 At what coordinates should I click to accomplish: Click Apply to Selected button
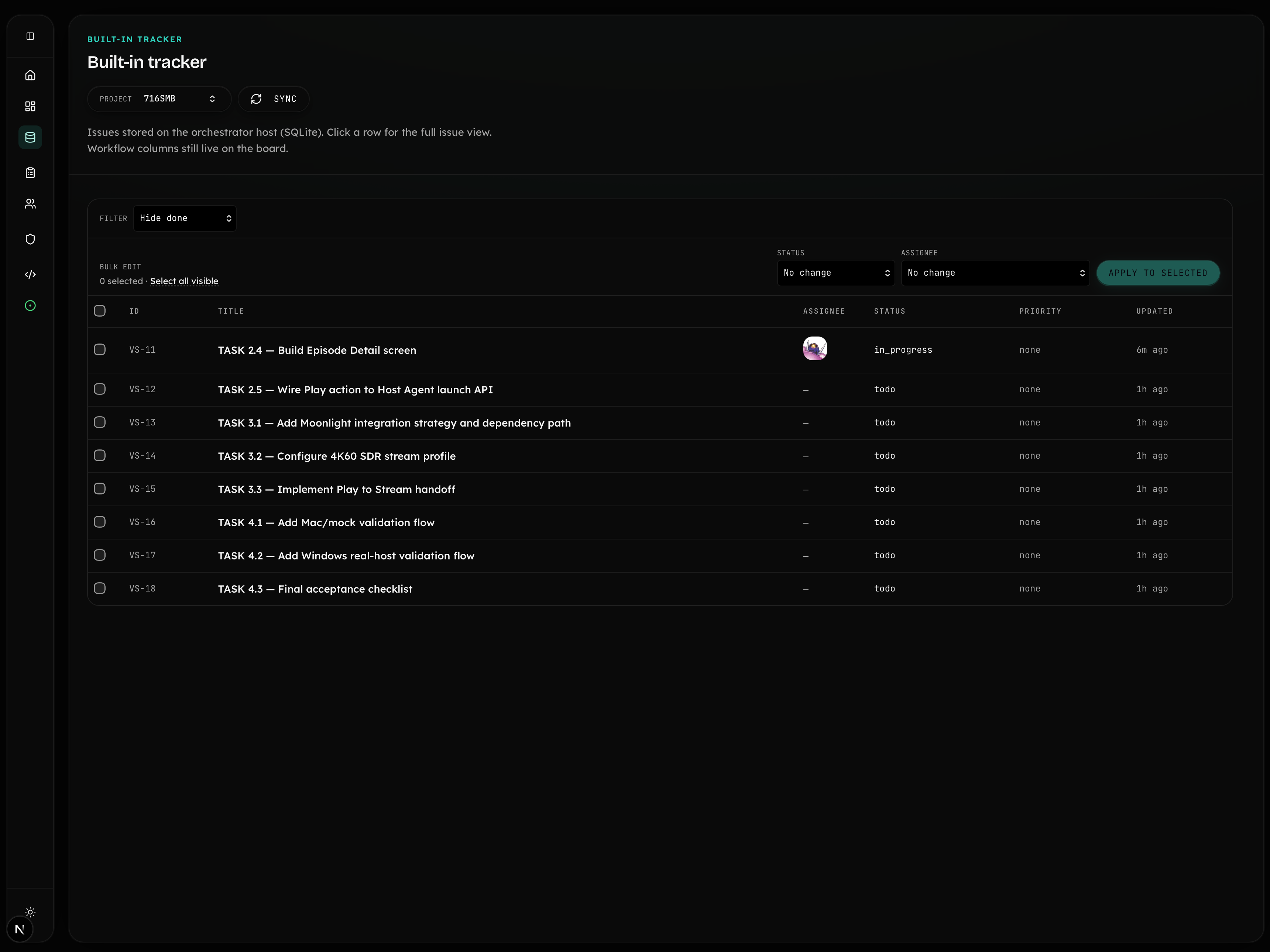point(1157,273)
